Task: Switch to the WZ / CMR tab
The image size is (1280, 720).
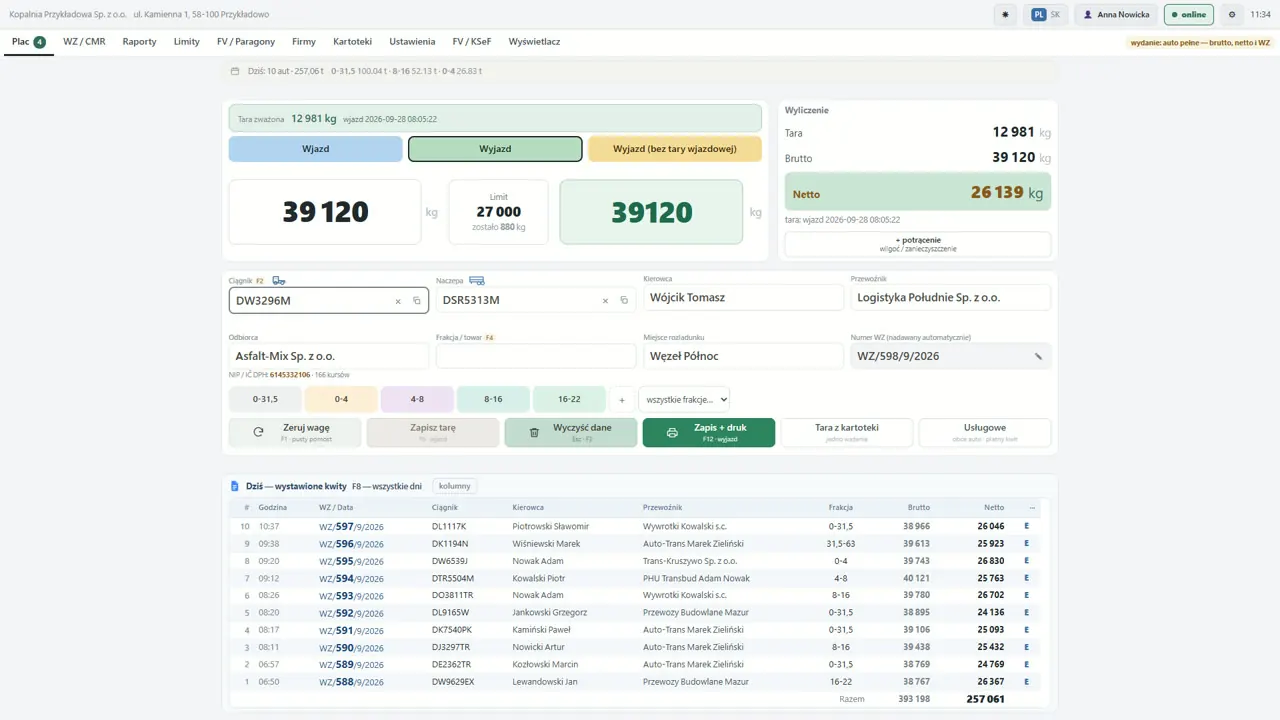Action: [x=84, y=42]
